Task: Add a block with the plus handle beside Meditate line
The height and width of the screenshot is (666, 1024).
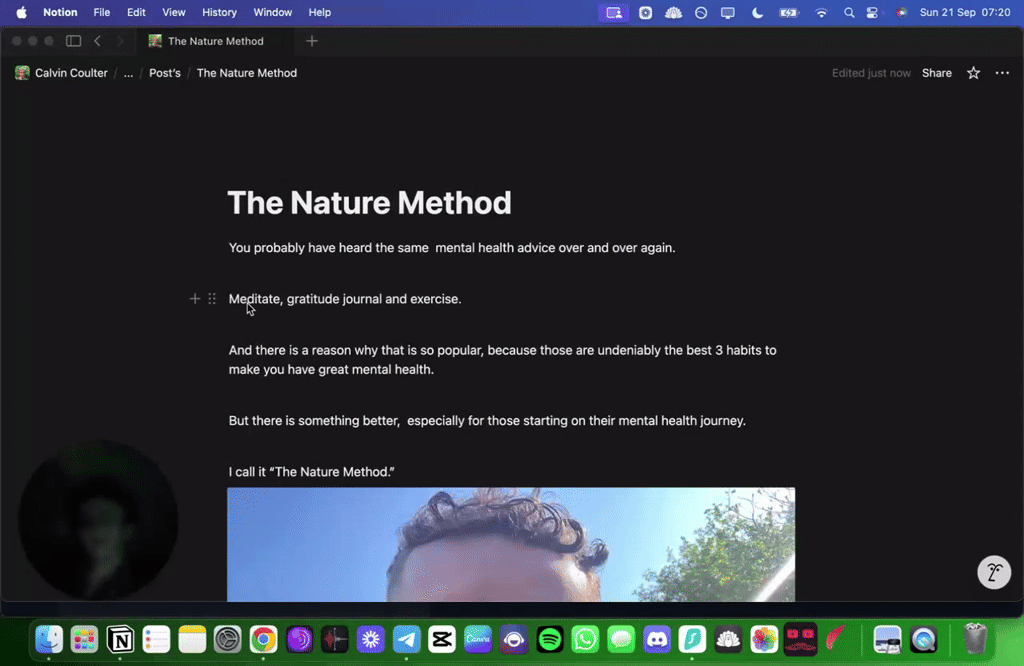Action: pyautogui.click(x=195, y=298)
